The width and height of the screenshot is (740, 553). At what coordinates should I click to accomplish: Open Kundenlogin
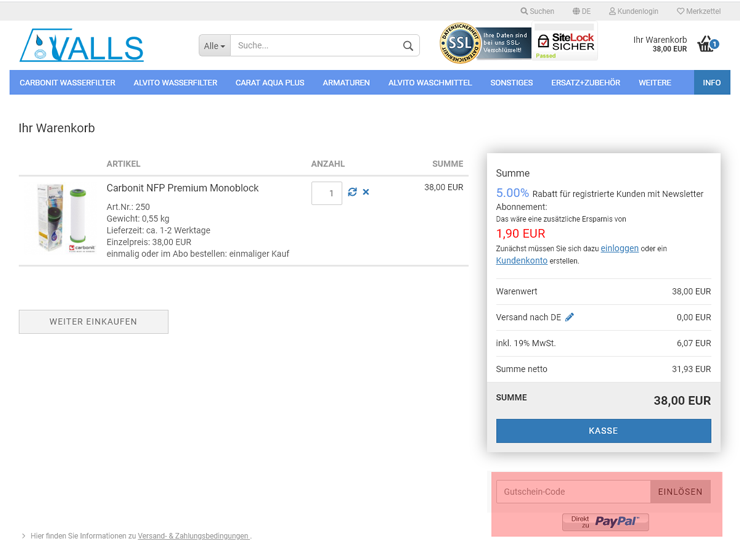(x=633, y=11)
